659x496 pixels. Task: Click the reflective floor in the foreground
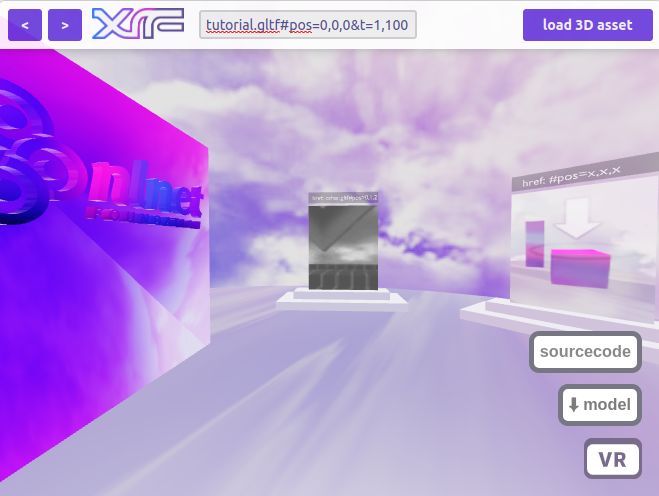click(330, 420)
